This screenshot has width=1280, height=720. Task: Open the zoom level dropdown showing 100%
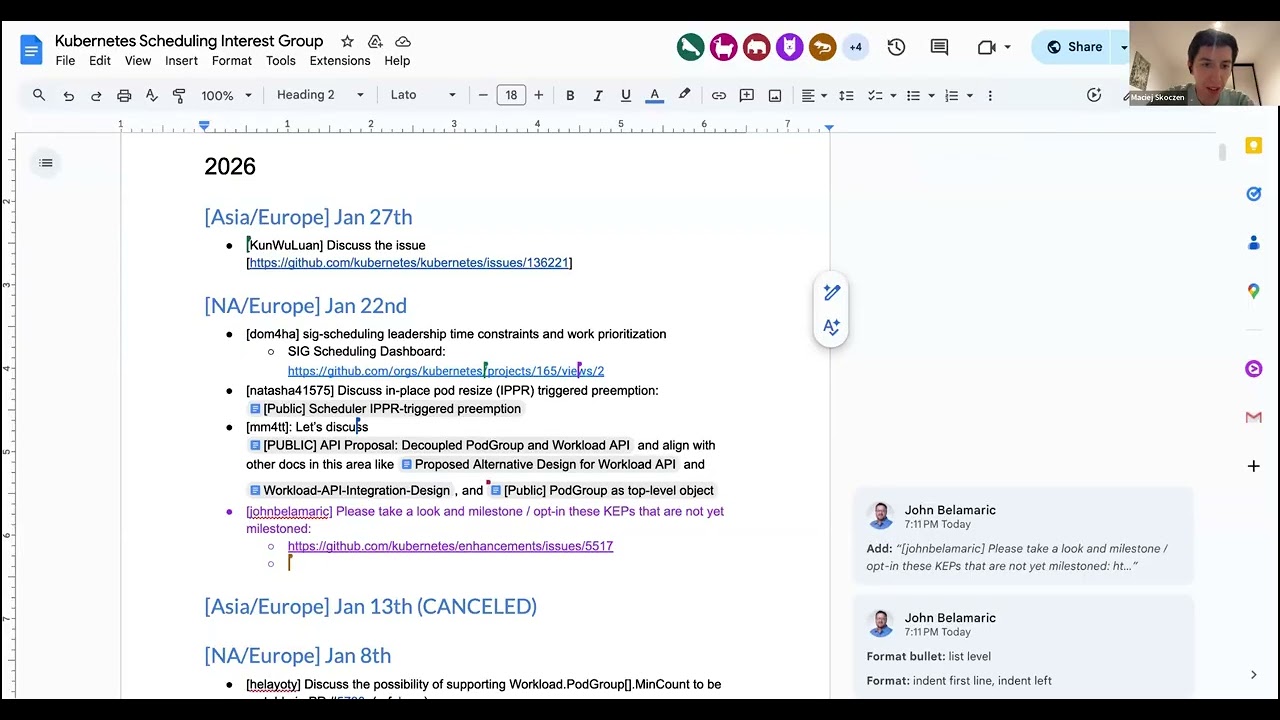(x=226, y=96)
